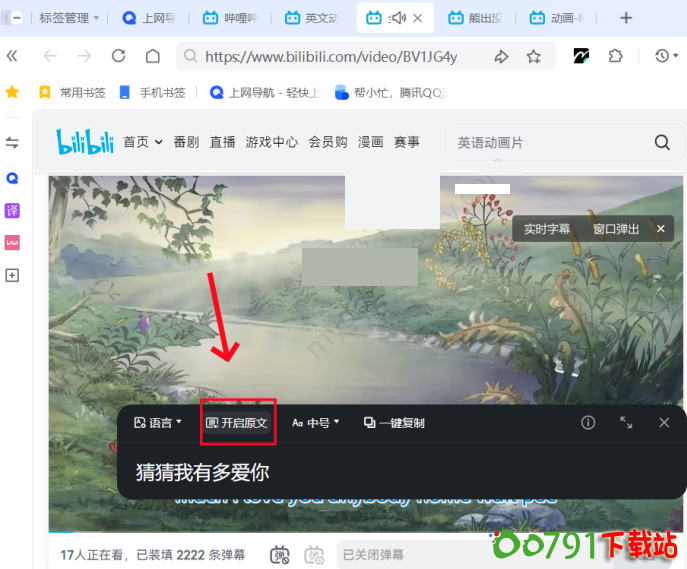This screenshot has width=687, height=569.
Task: Open the 帮小忙 腾讯QQ bookmark
Action: [391, 92]
